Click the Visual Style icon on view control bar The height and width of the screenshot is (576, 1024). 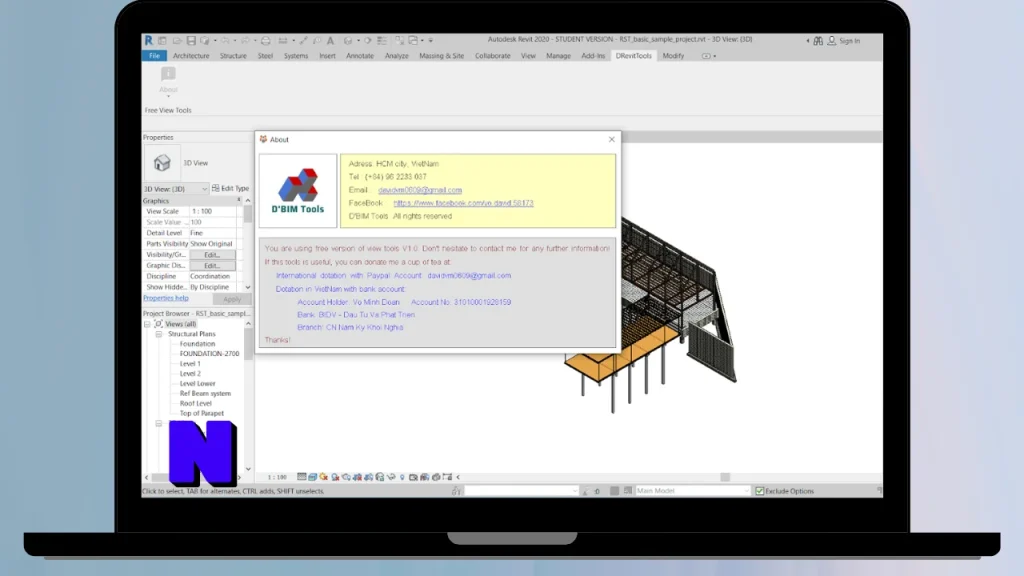click(x=313, y=477)
